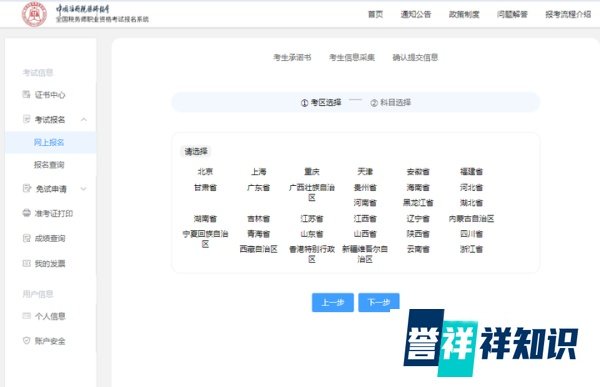
Task: Open 证书中心 sidebar entry
Action: point(50,95)
